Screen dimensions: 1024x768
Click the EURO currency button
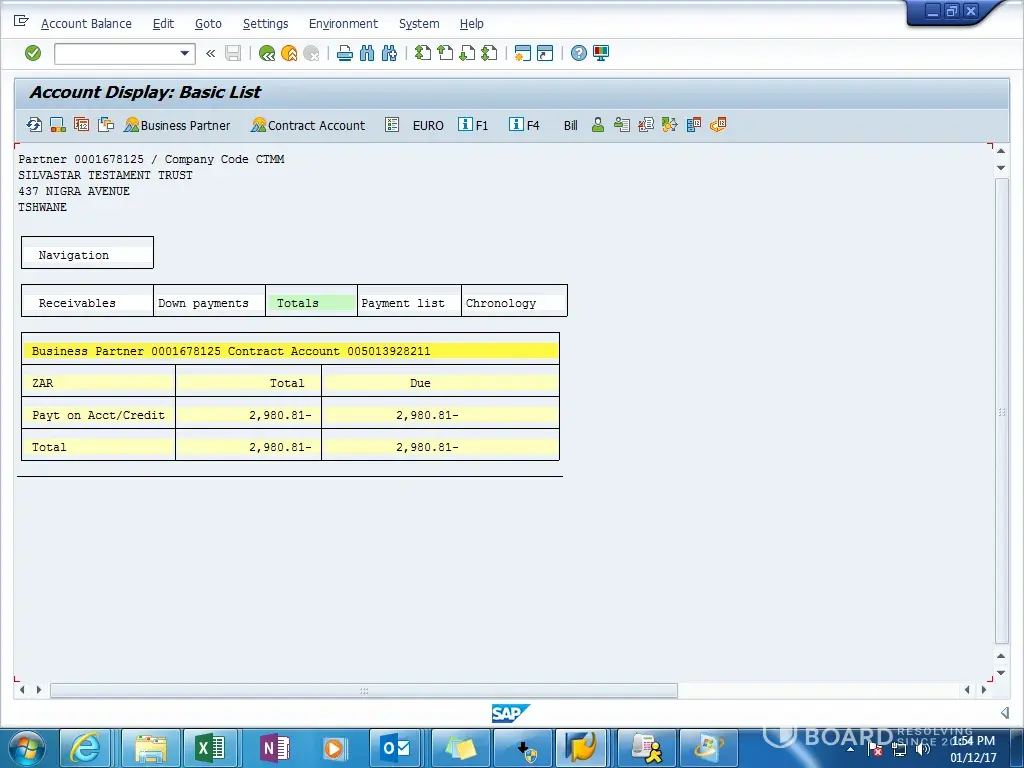pyautogui.click(x=428, y=125)
